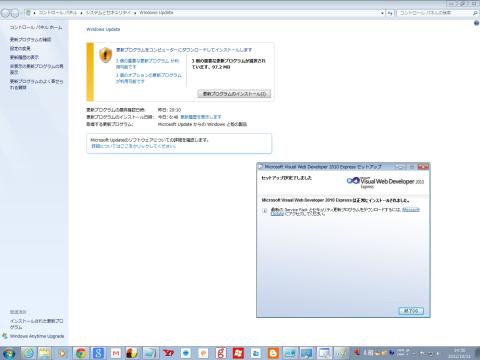
Task: Open '更新履歴の表示' in the sidebar
Action: click(x=24, y=57)
